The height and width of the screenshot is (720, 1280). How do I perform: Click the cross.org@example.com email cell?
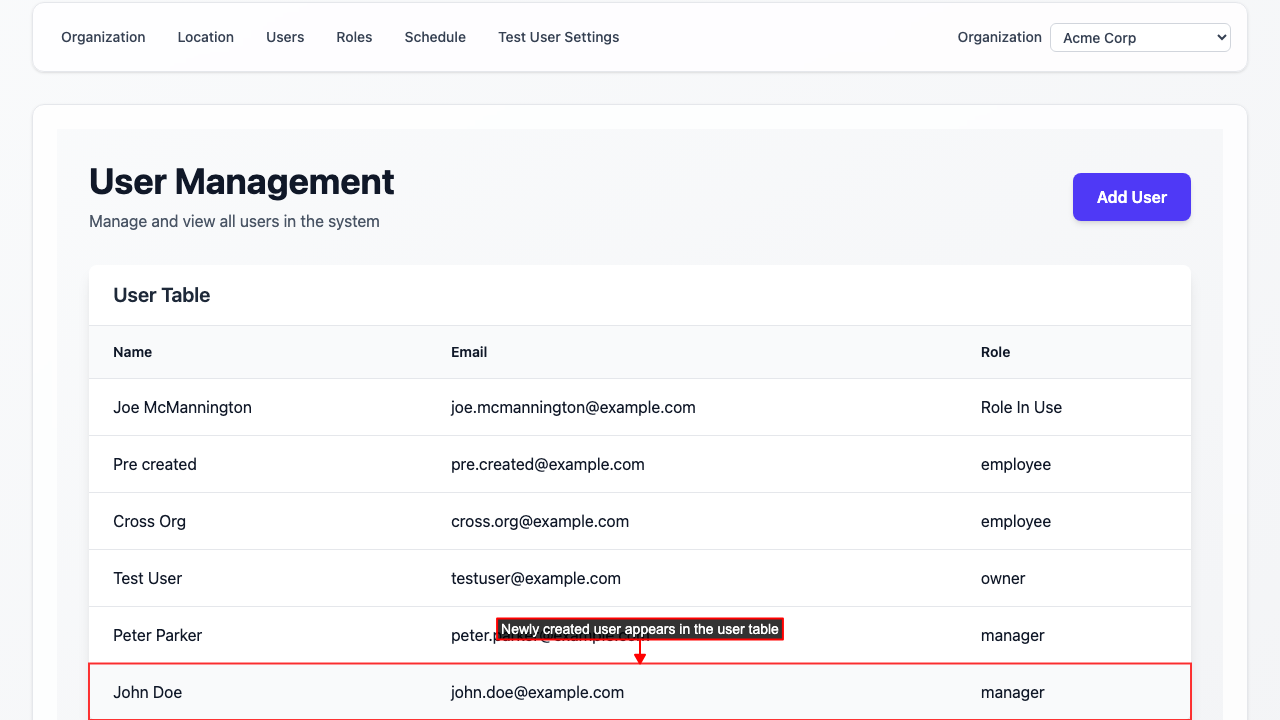tap(540, 521)
